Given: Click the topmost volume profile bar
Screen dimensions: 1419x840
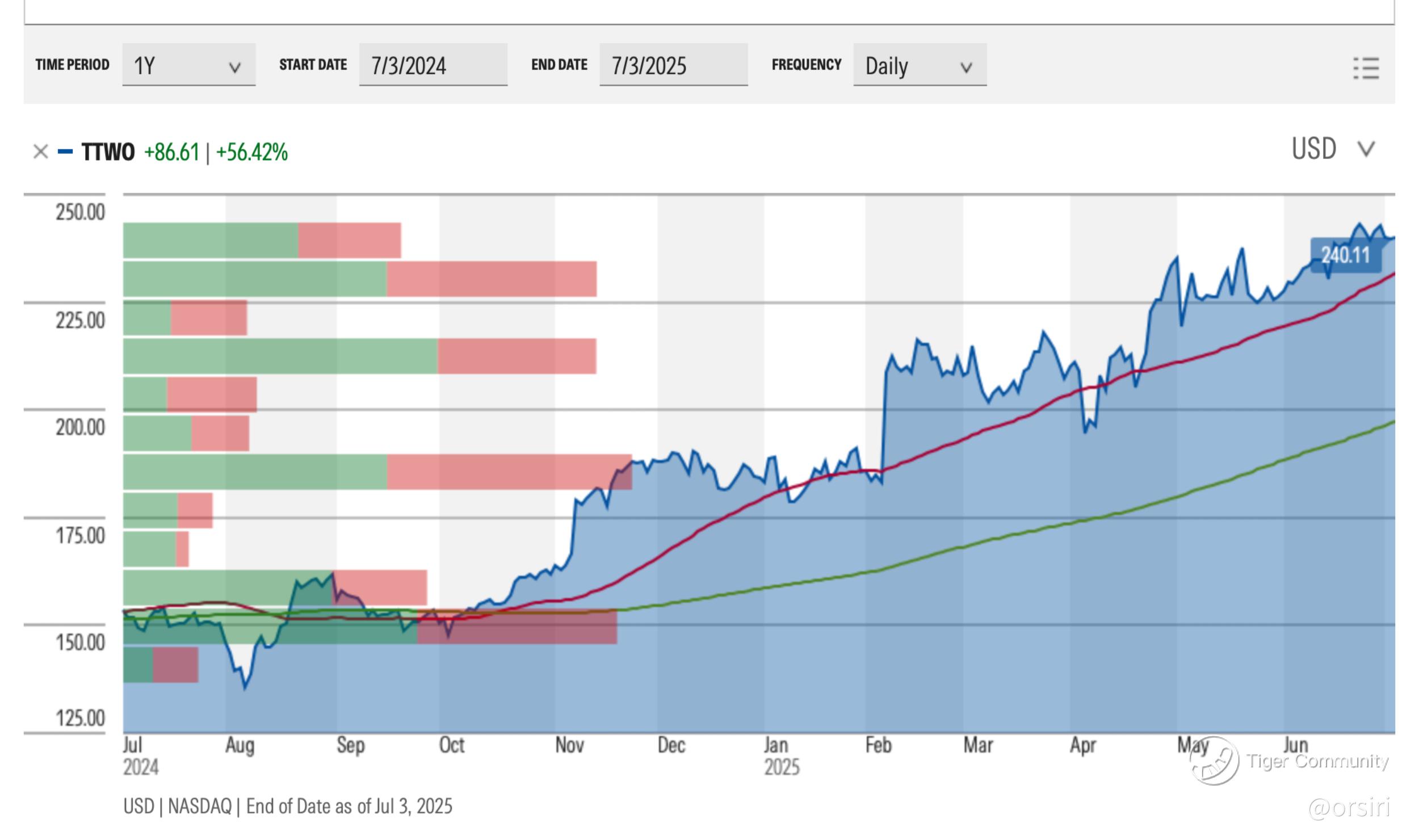Looking at the screenshot, I should pos(261,240).
